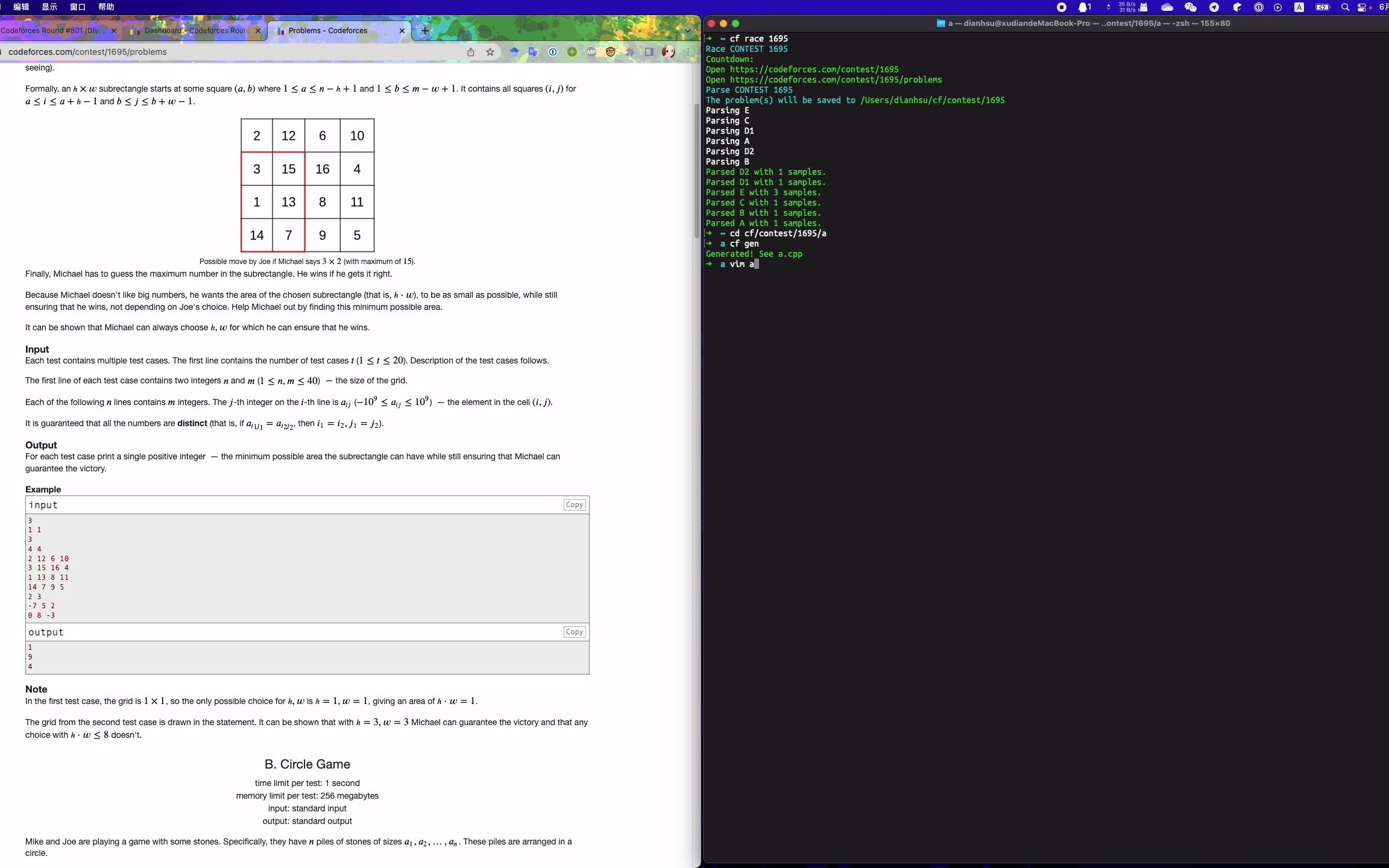Open the 窗口 menu in menu bar
This screenshot has height=868, width=1389.
pyautogui.click(x=78, y=7)
